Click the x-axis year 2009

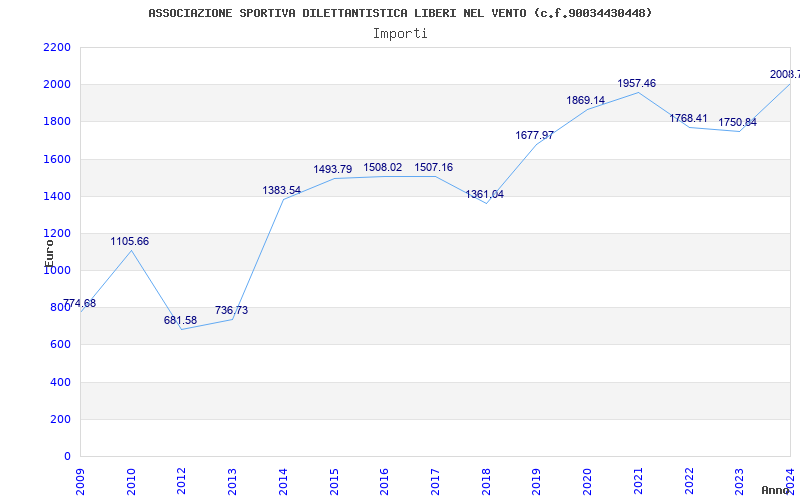point(80,481)
